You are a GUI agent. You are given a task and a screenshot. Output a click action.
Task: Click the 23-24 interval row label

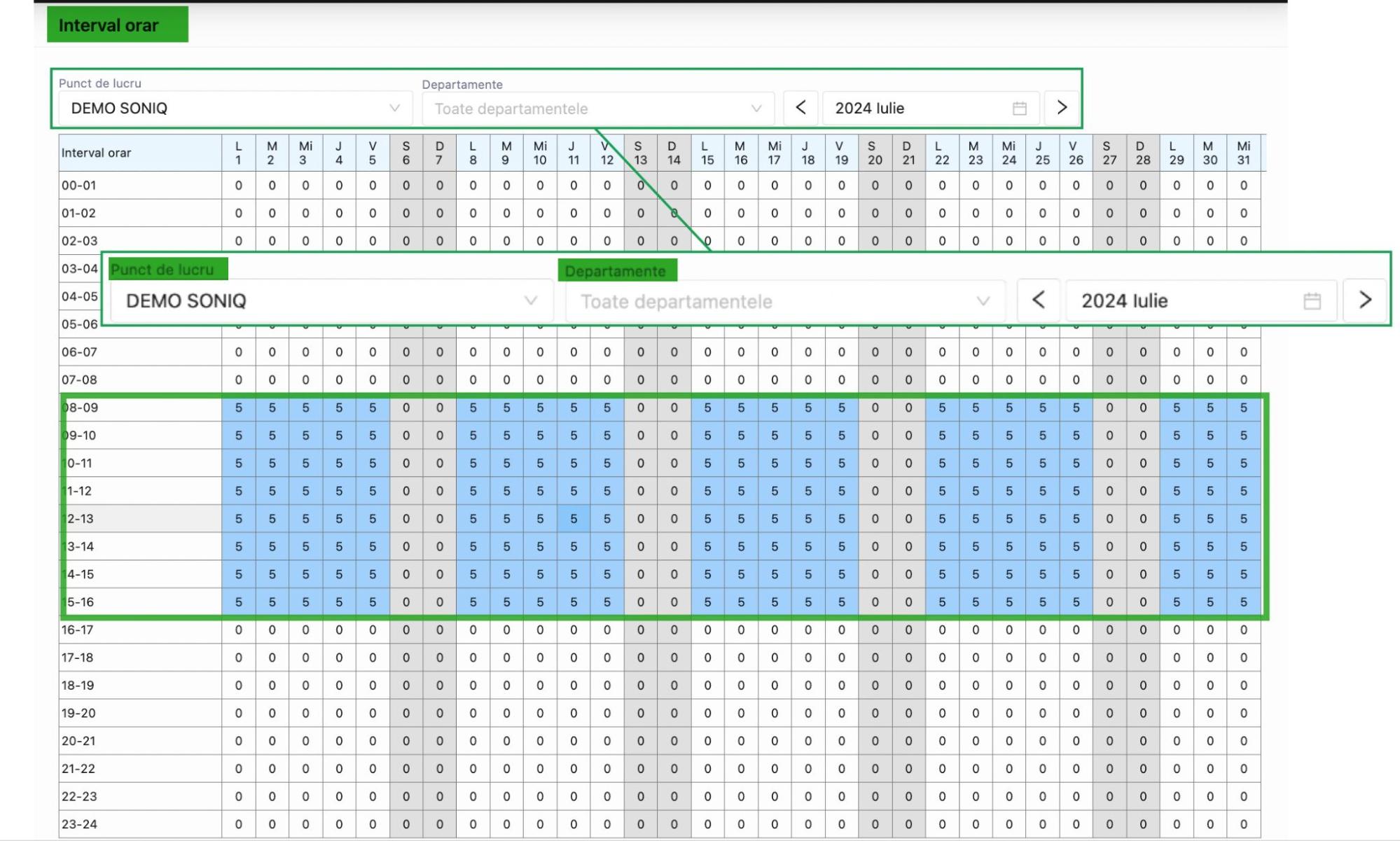pos(140,824)
